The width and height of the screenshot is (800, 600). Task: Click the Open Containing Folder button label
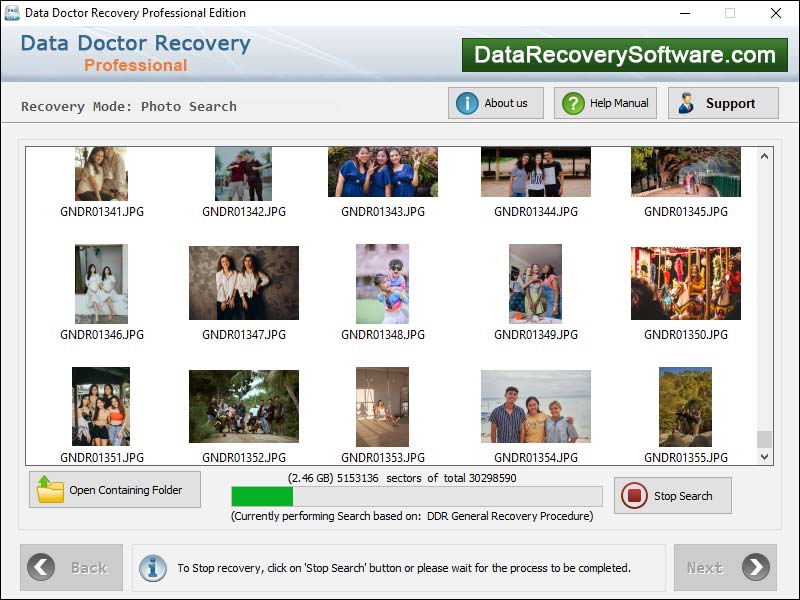(125, 491)
